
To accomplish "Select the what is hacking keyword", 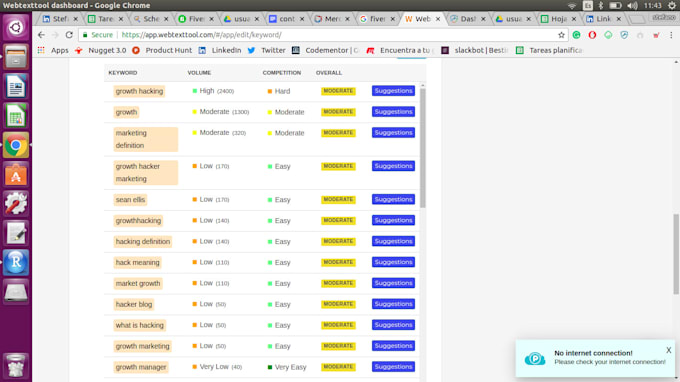I will point(140,325).
